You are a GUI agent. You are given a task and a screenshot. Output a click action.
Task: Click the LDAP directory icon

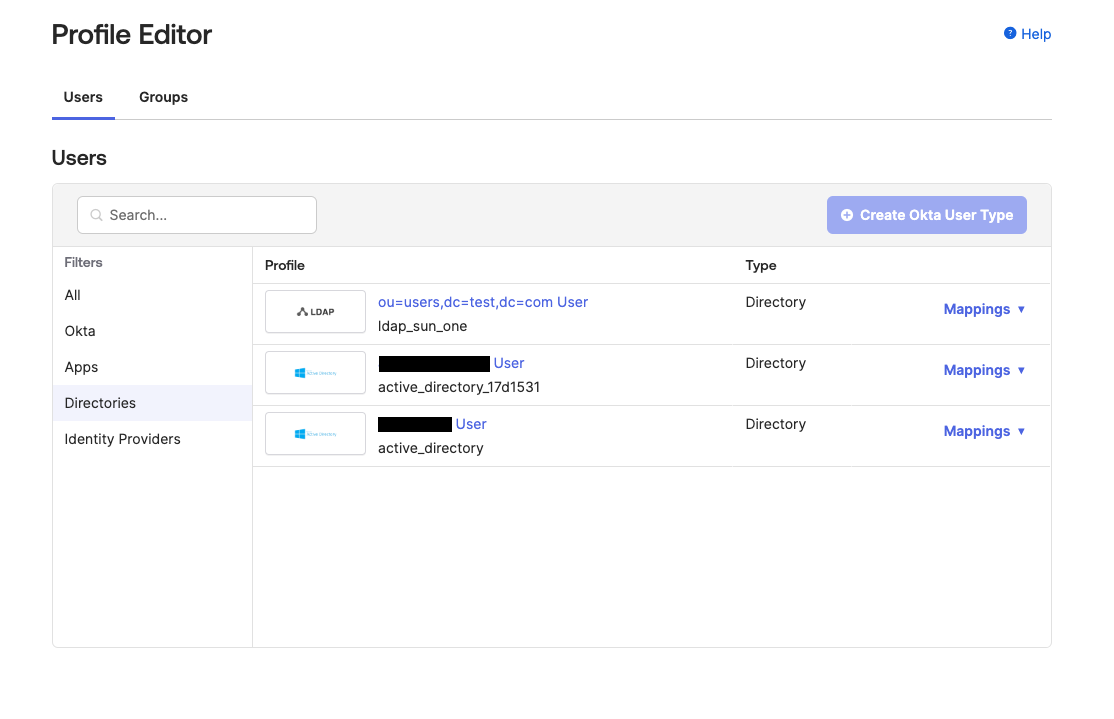[315, 311]
